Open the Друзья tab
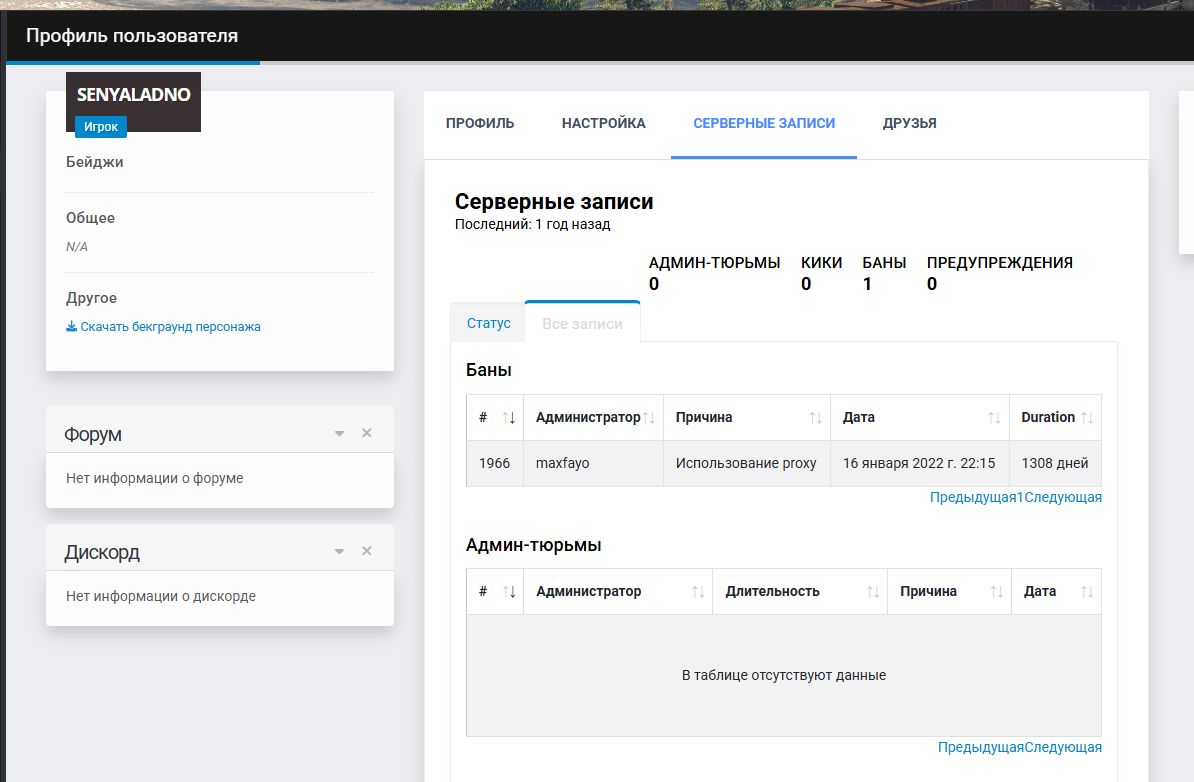The image size is (1194, 782). pyautogui.click(x=909, y=123)
